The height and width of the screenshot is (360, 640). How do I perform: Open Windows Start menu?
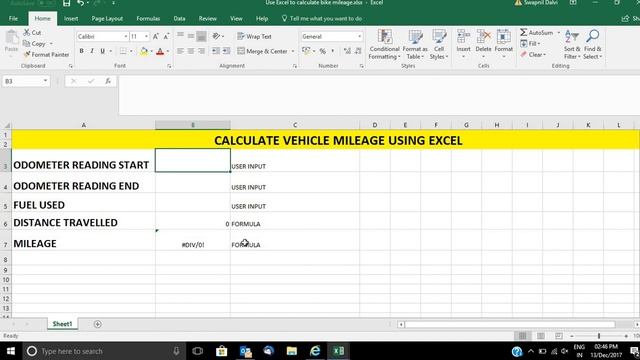11,351
